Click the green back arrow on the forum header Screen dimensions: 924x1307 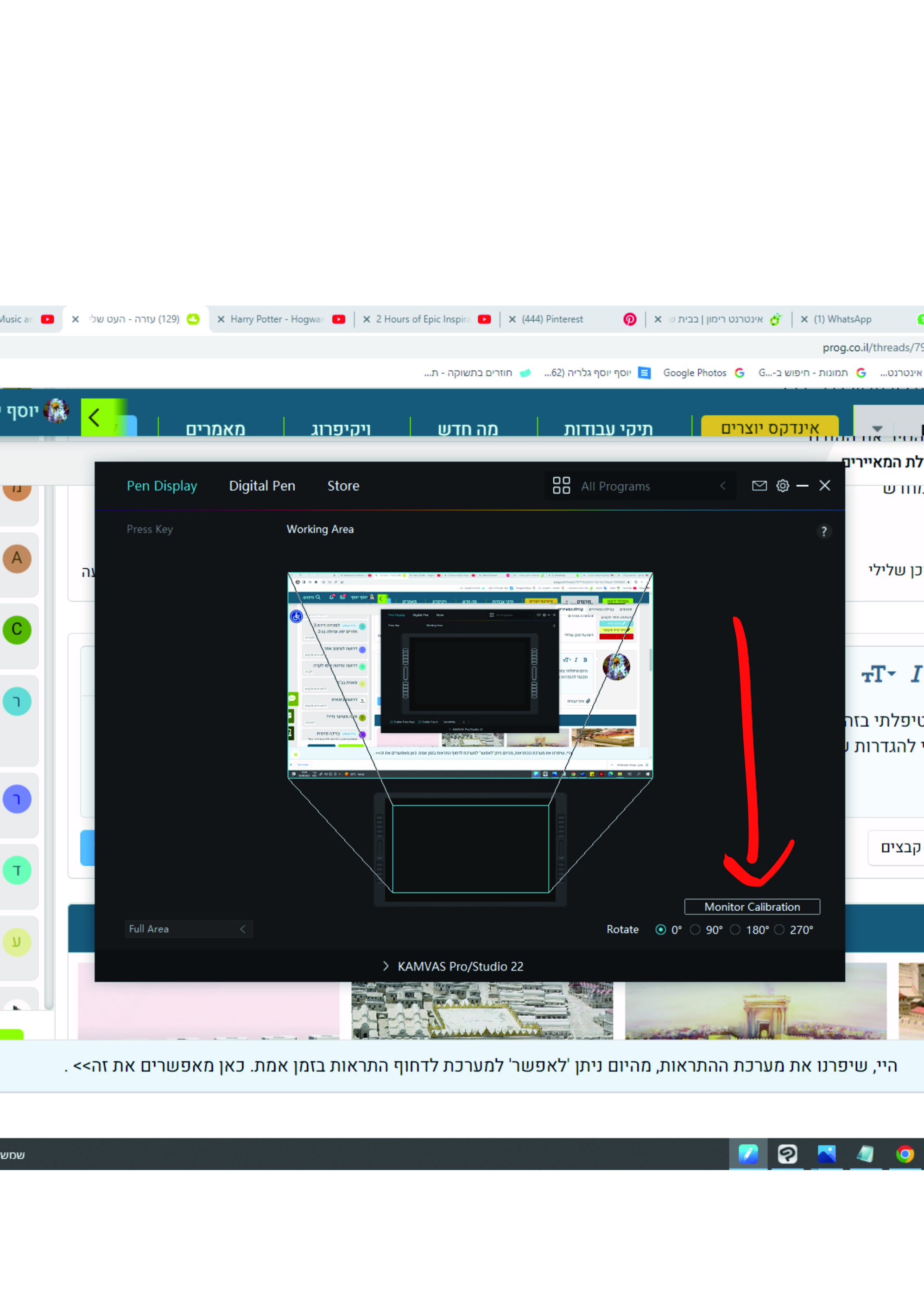[x=95, y=417]
